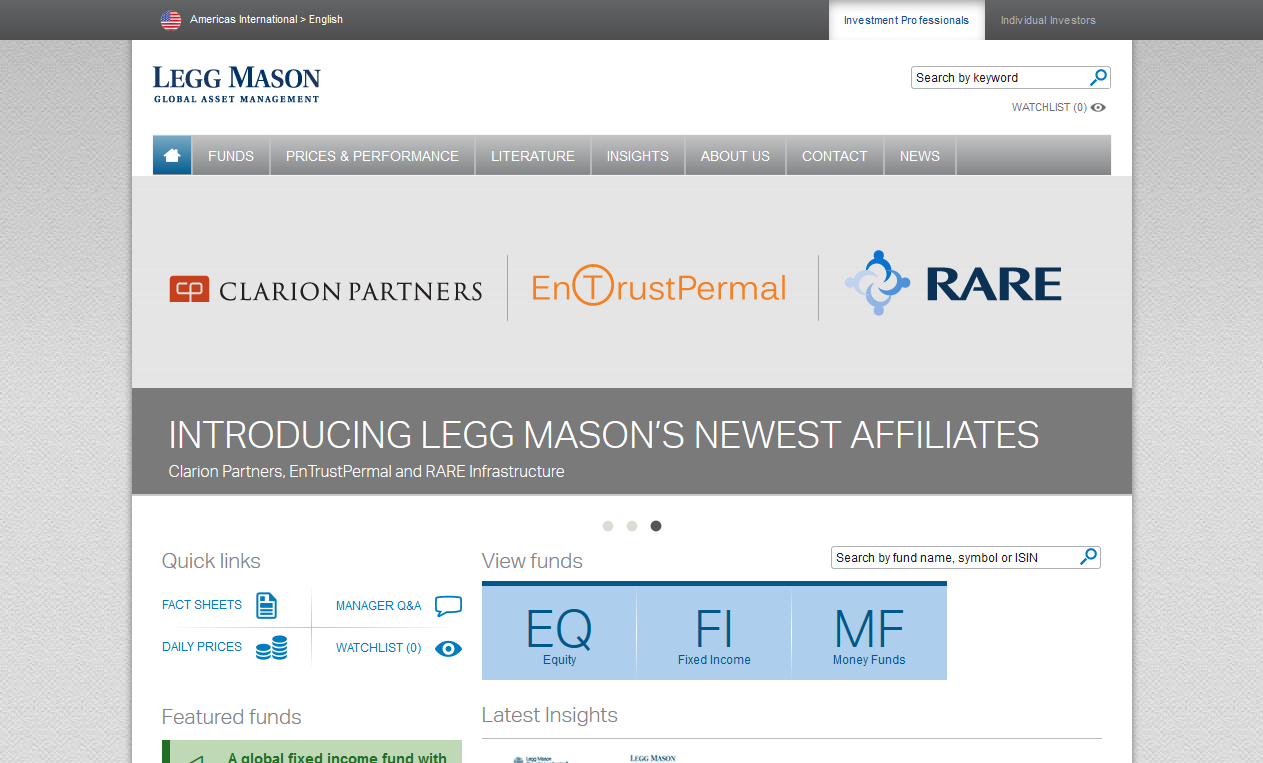
Task: Open the header WATCHLIST (0) link
Action: (x=1049, y=108)
